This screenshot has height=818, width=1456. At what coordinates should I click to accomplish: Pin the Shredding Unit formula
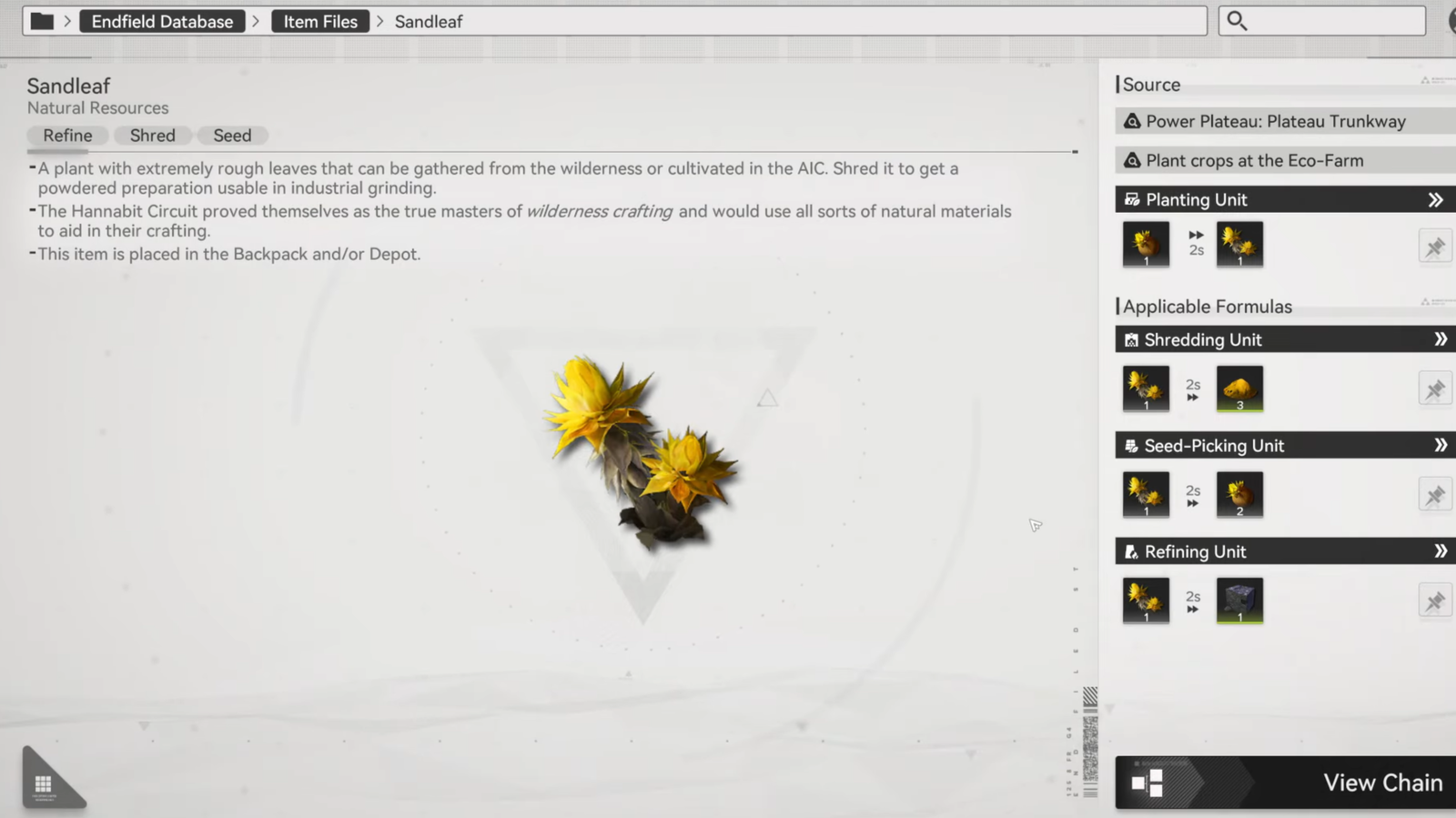[x=1434, y=389]
